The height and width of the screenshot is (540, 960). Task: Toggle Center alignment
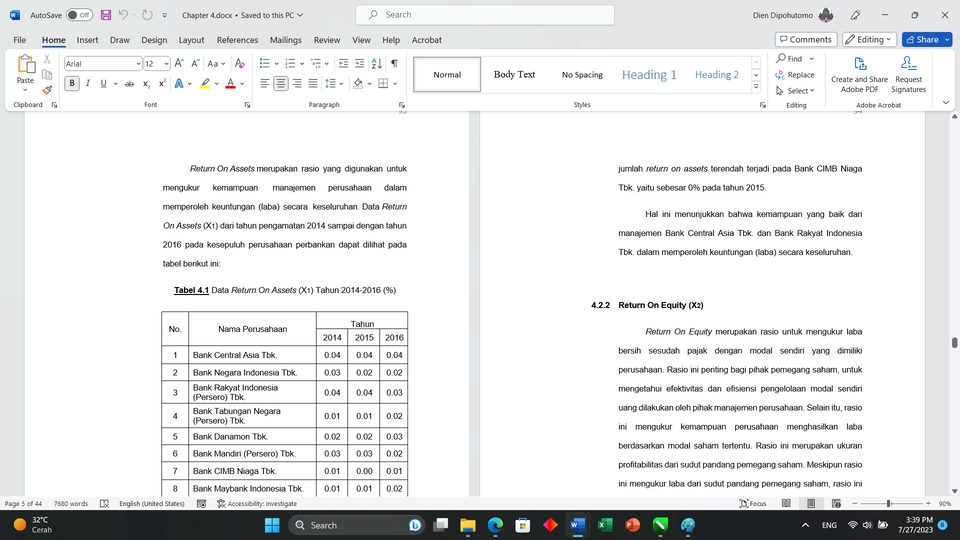(x=280, y=83)
